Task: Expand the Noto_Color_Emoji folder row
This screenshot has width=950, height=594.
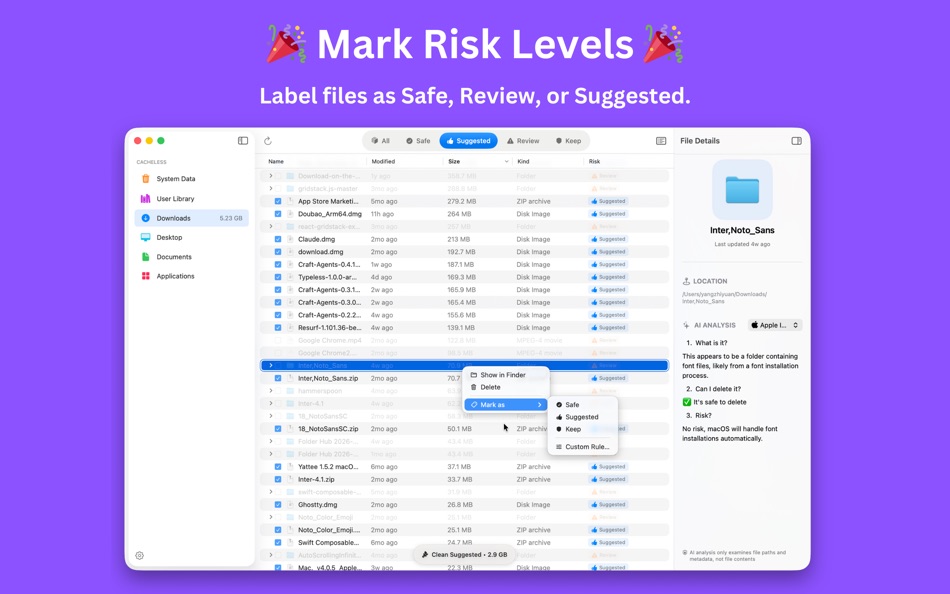Action: 270,518
